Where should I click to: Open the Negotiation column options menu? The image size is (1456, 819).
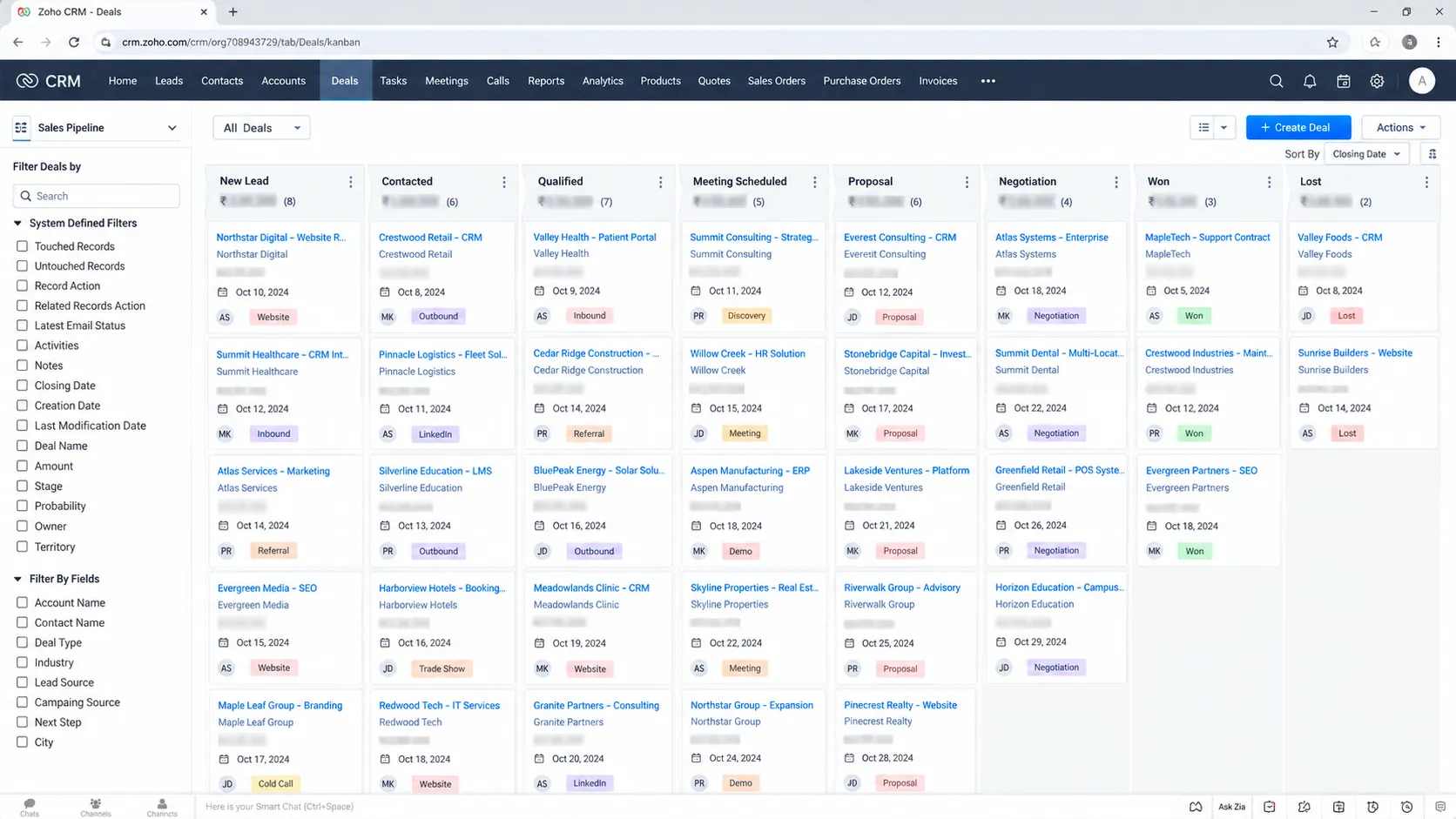1116,182
